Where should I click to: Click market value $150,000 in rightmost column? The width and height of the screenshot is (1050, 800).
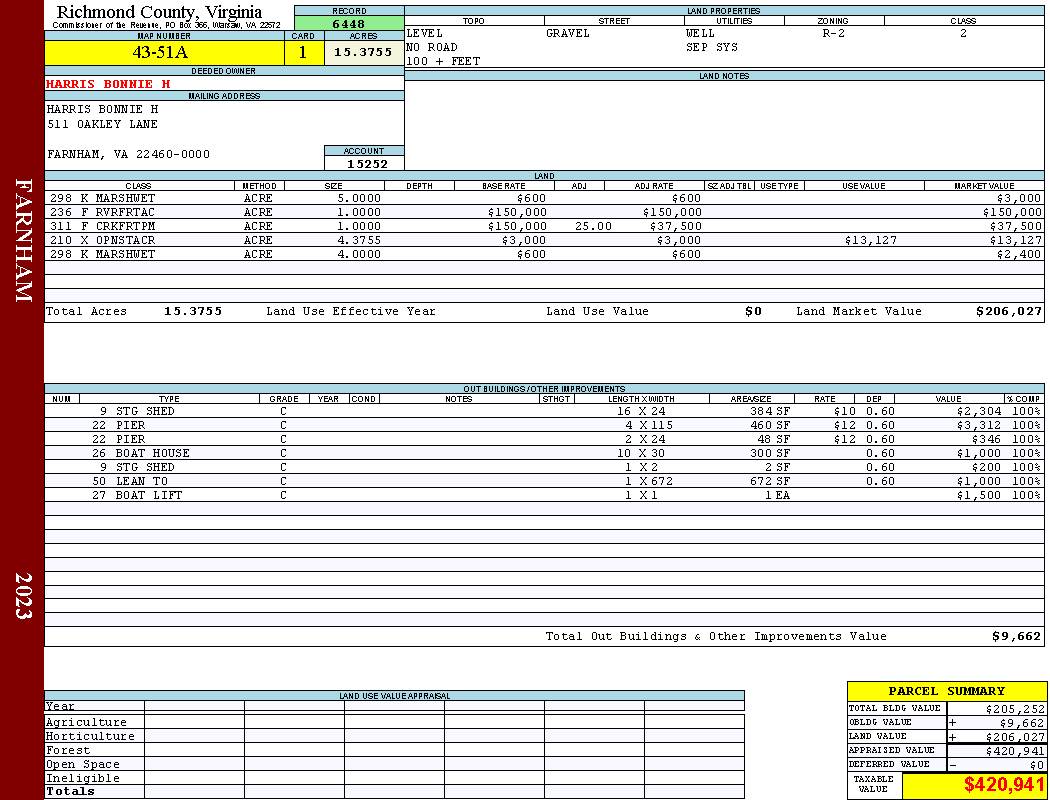pos(1012,212)
